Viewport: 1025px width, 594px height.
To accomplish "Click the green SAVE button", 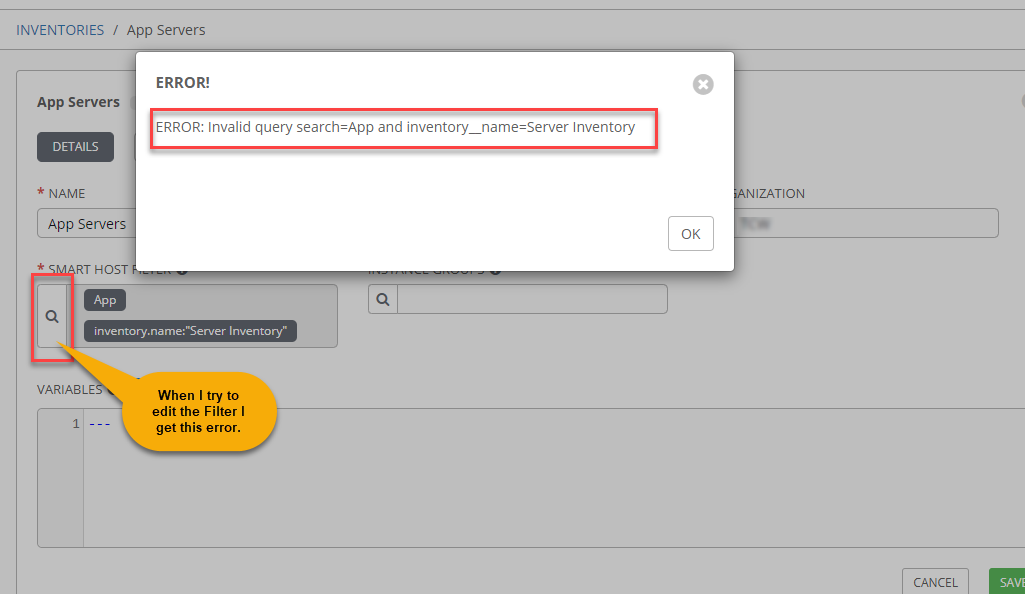I will tap(1007, 582).
